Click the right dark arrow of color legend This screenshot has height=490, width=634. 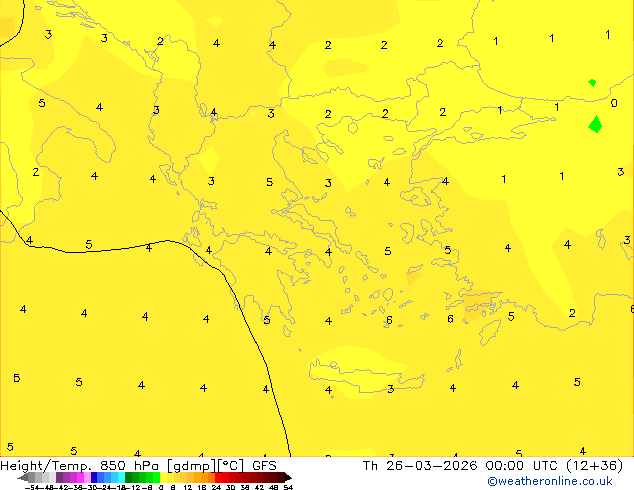click(x=287, y=477)
